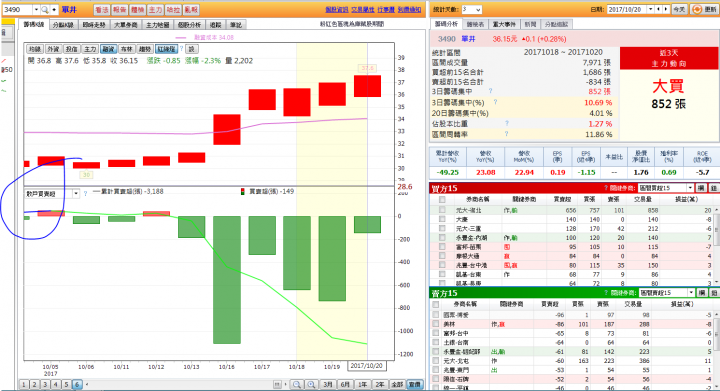
Task: Switch to the 個股分析 tab
Action: [189, 25]
